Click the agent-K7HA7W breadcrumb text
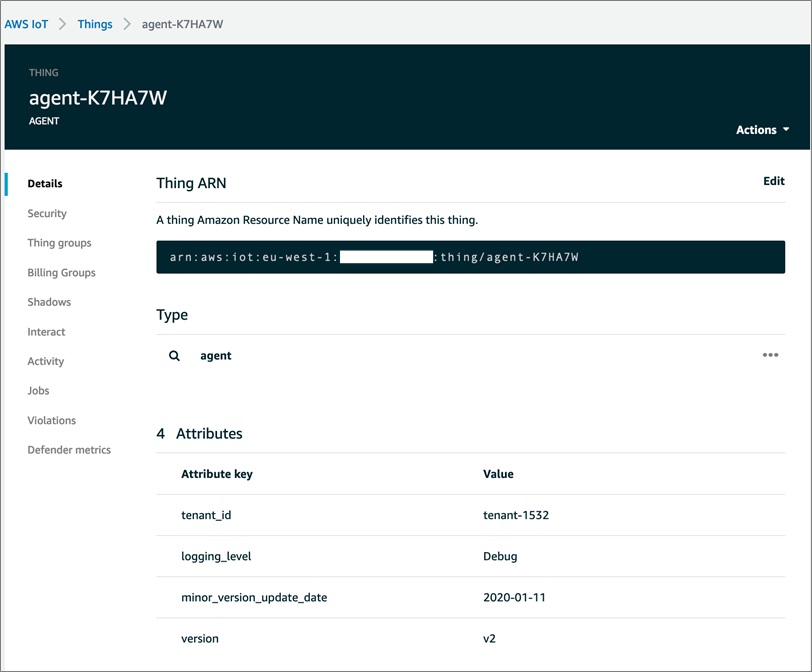812x672 pixels. click(182, 24)
